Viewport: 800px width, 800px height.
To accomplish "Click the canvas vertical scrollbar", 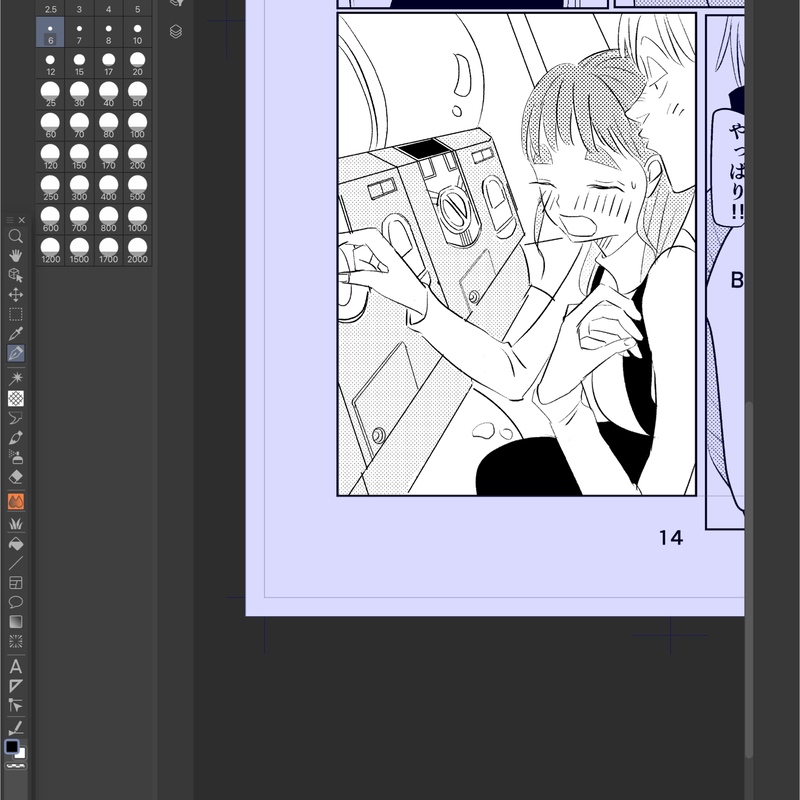I will (749, 580).
